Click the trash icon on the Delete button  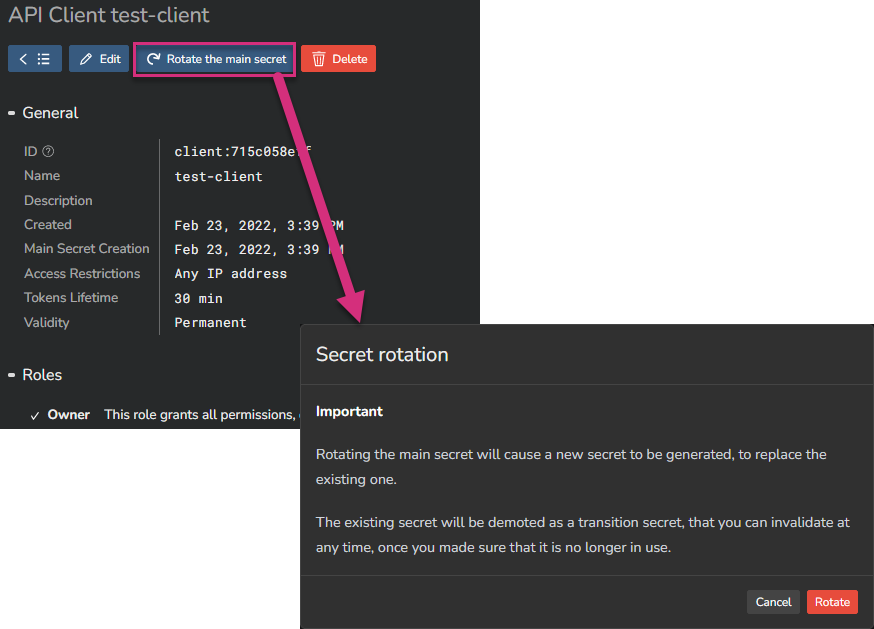(319, 58)
